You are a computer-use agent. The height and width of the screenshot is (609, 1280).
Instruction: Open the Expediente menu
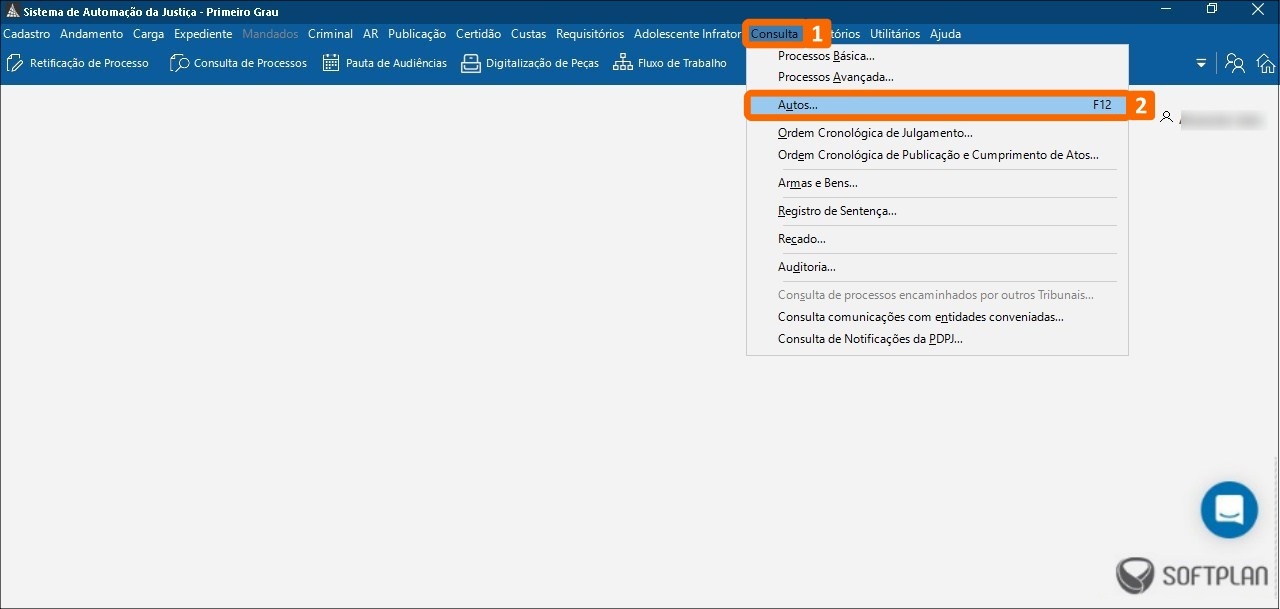[x=203, y=34]
